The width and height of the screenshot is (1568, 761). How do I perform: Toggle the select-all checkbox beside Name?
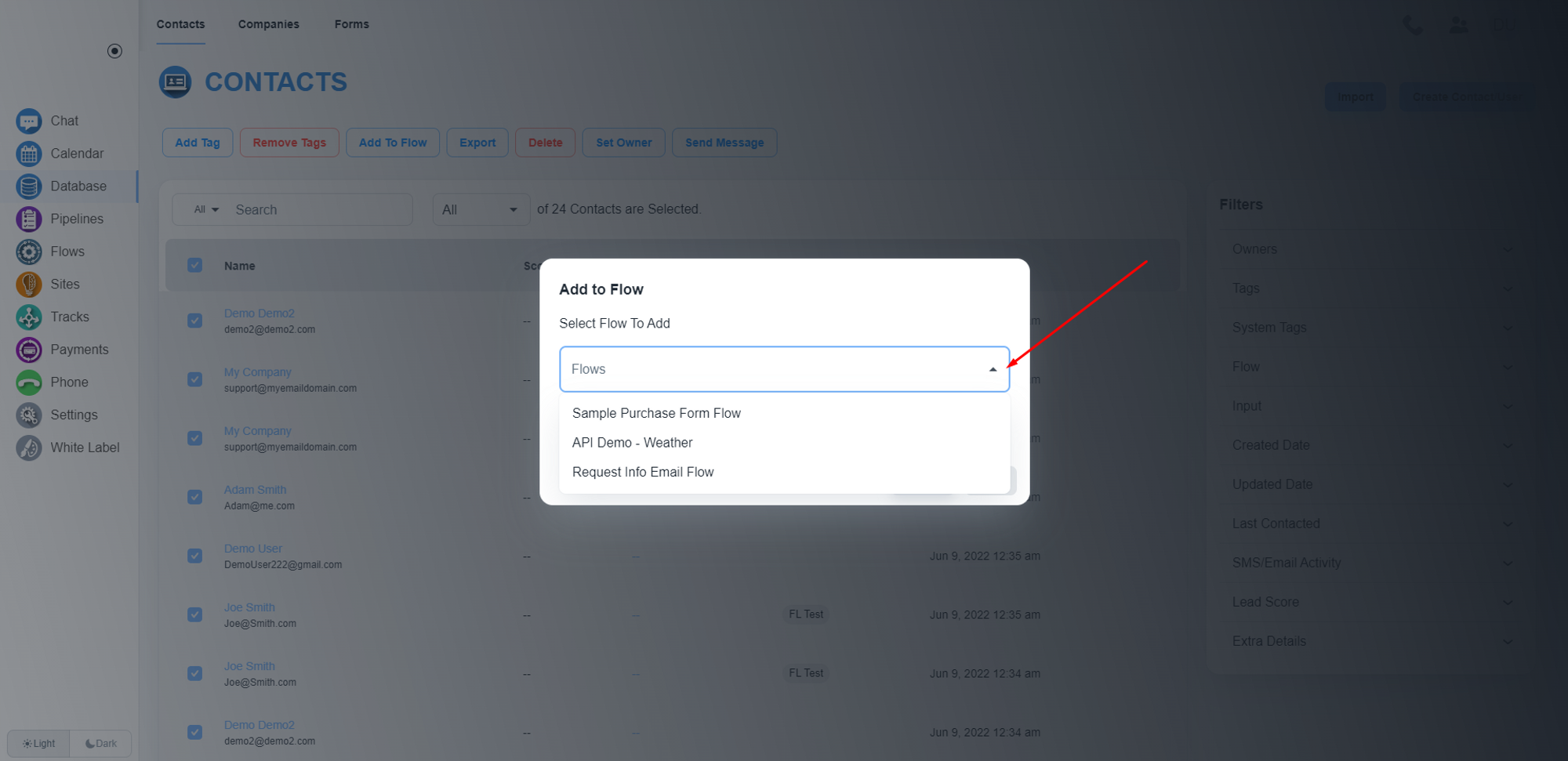[x=195, y=266]
